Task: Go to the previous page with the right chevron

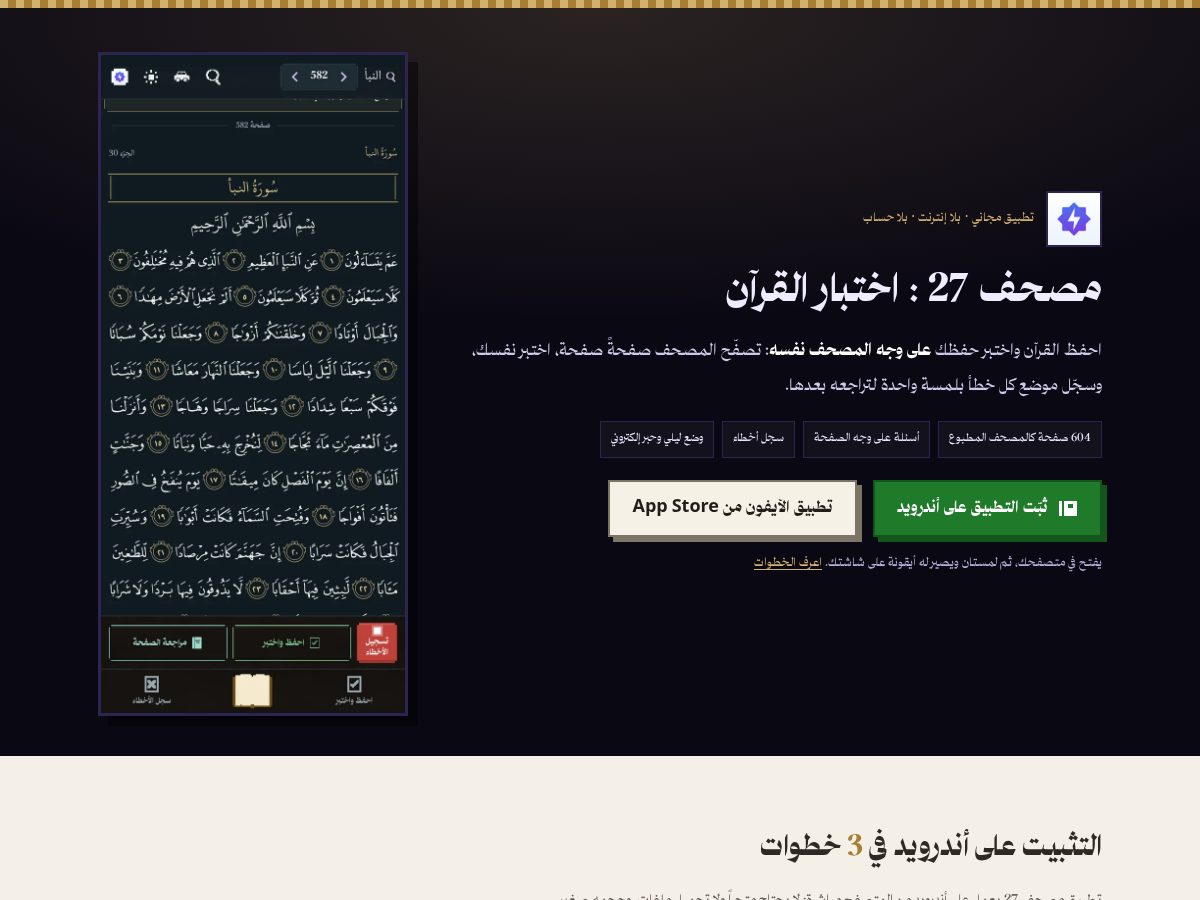Action: pos(344,77)
